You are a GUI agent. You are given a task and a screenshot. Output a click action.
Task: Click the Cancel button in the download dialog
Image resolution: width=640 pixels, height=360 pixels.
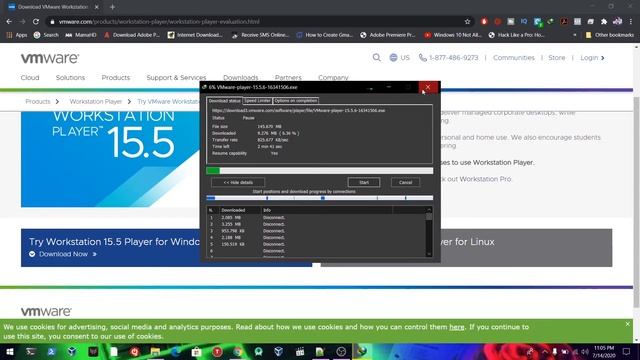[x=405, y=182]
